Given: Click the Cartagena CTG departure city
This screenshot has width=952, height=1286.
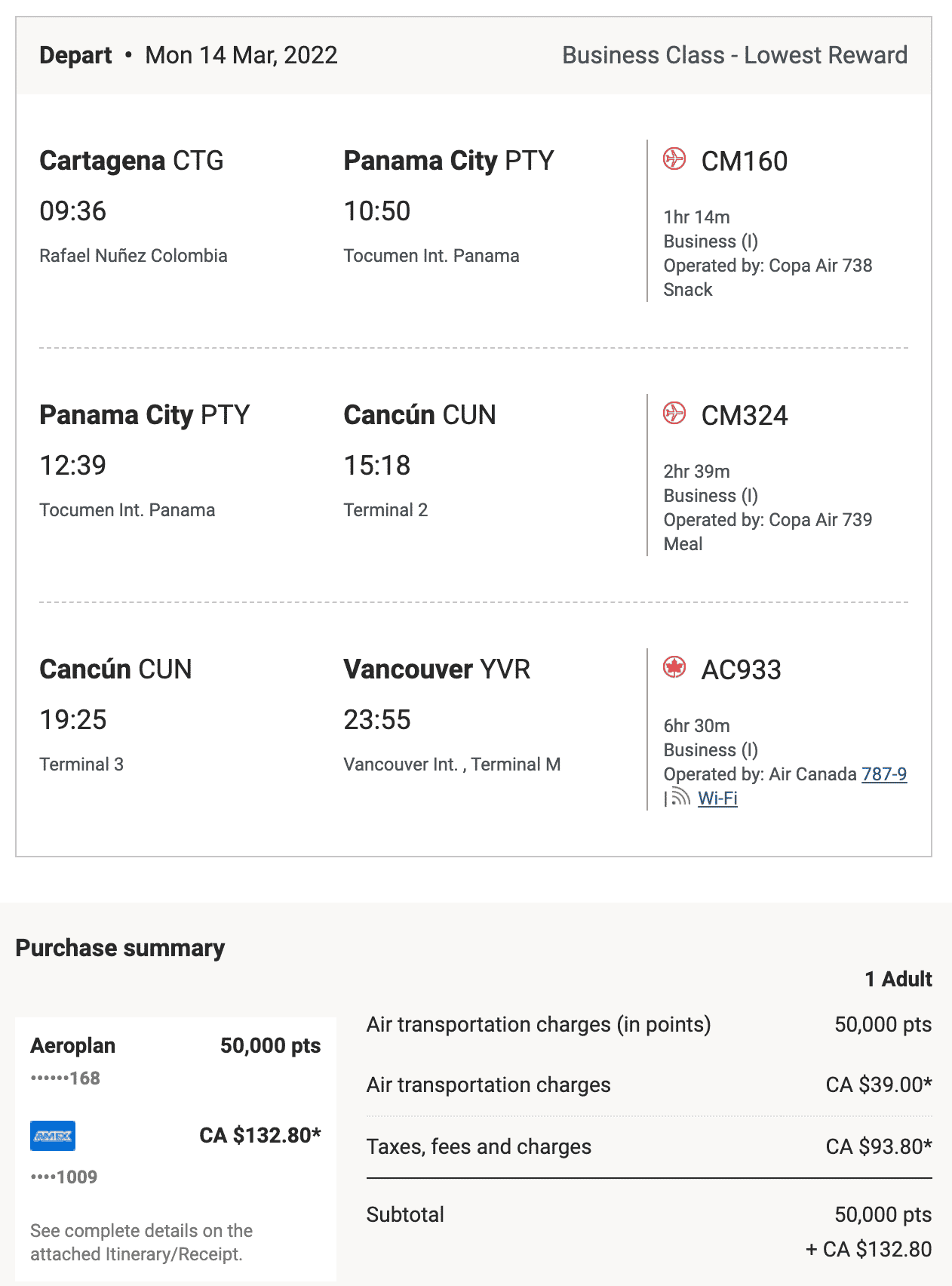Looking at the screenshot, I should pos(131,161).
